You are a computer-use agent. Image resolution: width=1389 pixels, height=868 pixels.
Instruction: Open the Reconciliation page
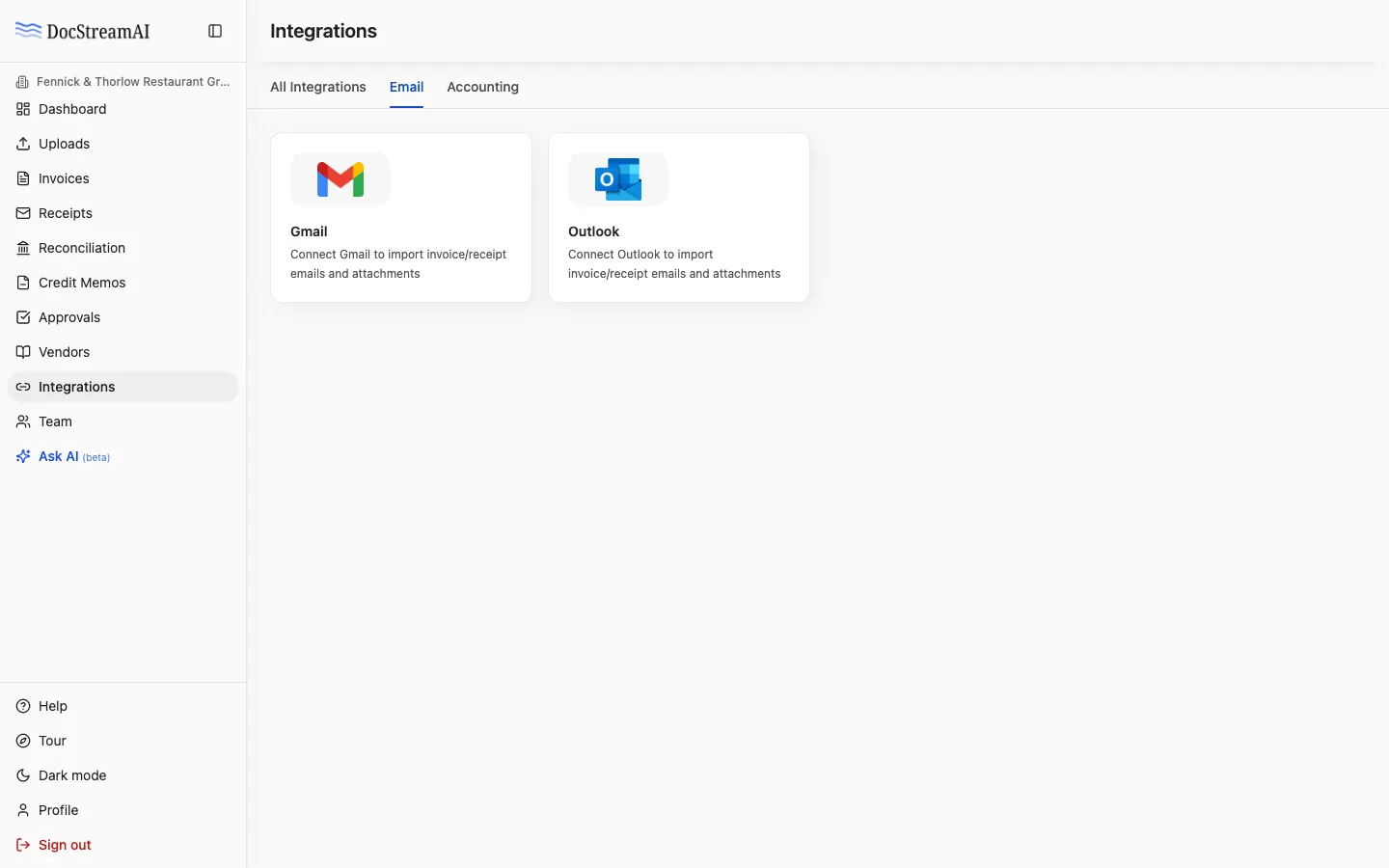[123, 248]
